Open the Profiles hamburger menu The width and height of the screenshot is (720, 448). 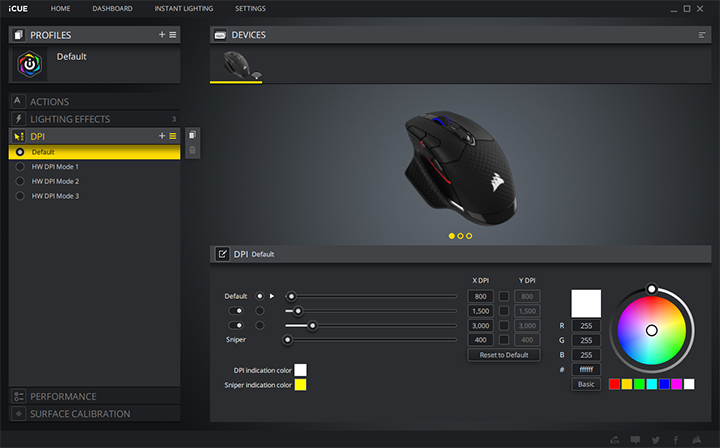173,35
